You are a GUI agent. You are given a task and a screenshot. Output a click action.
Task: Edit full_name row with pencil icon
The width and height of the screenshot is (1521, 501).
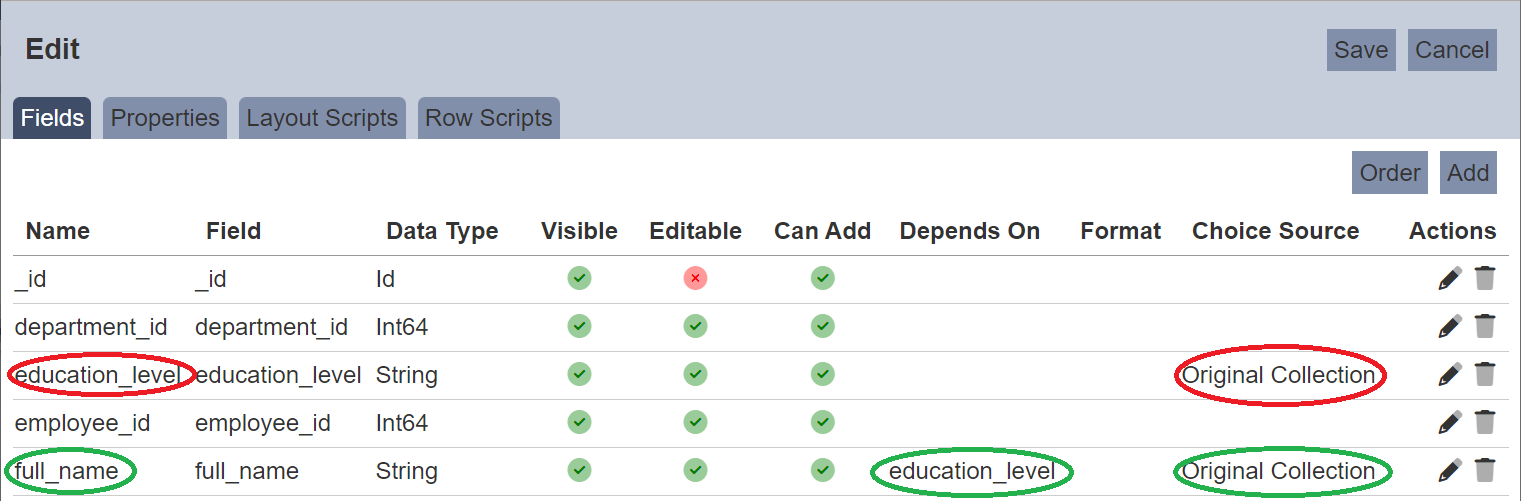click(x=1449, y=471)
